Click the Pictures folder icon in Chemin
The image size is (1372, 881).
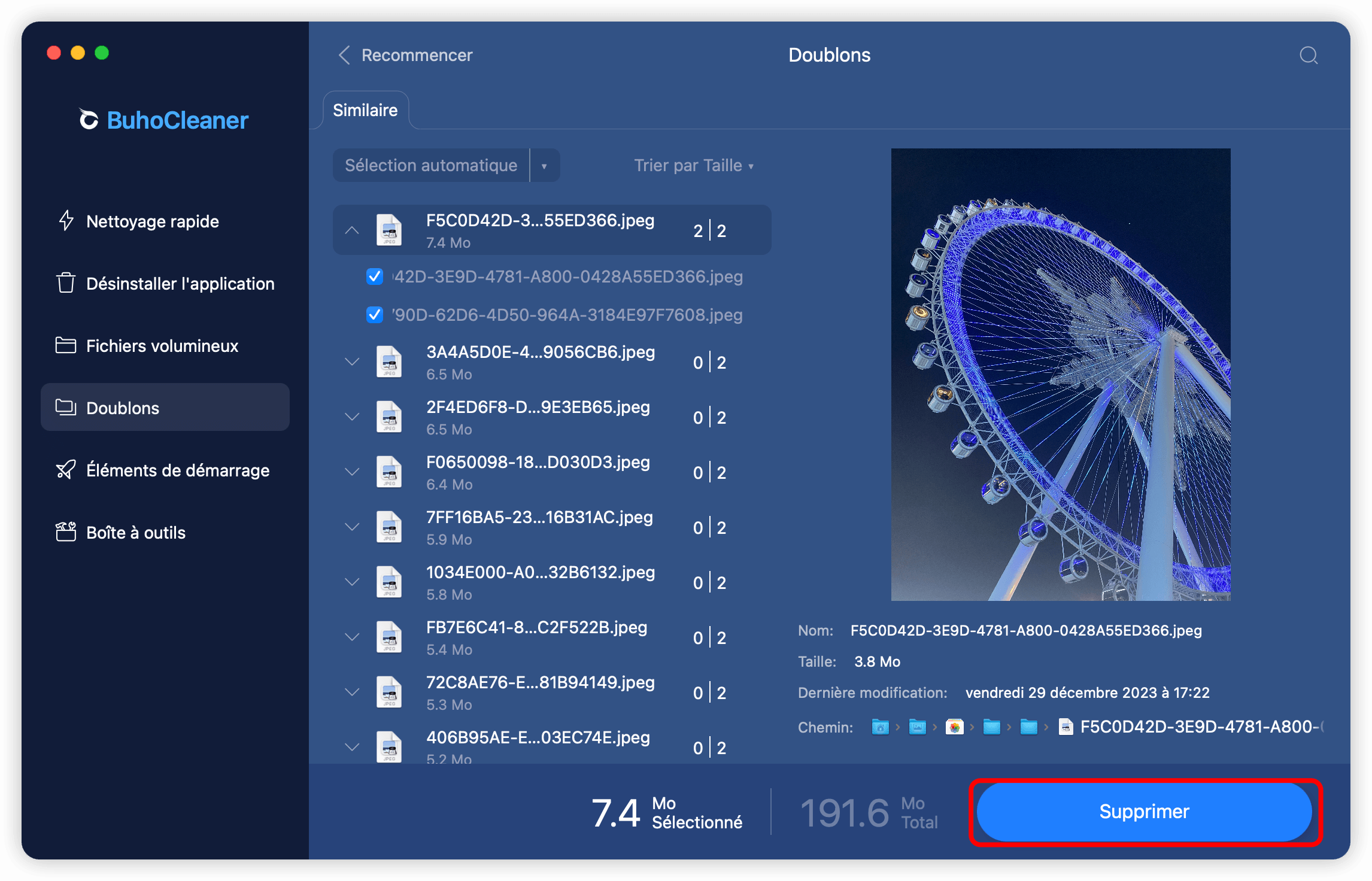pyautogui.click(x=917, y=727)
